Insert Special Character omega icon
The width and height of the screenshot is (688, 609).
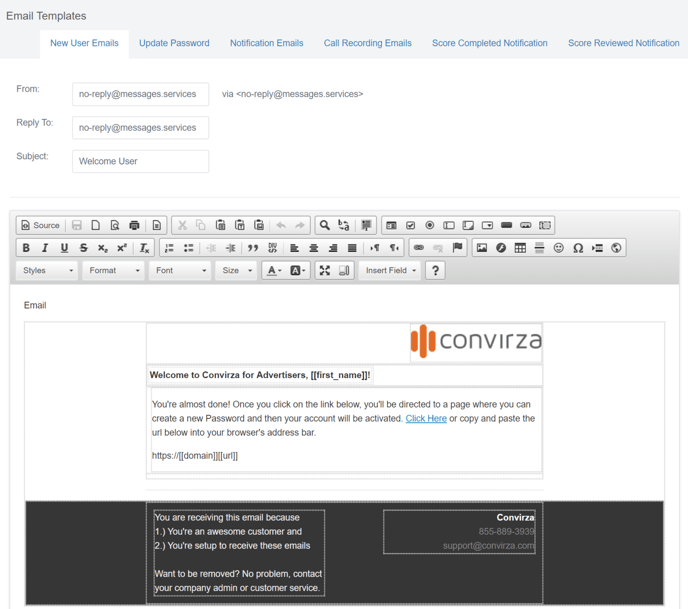pyautogui.click(x=578, y=248)
